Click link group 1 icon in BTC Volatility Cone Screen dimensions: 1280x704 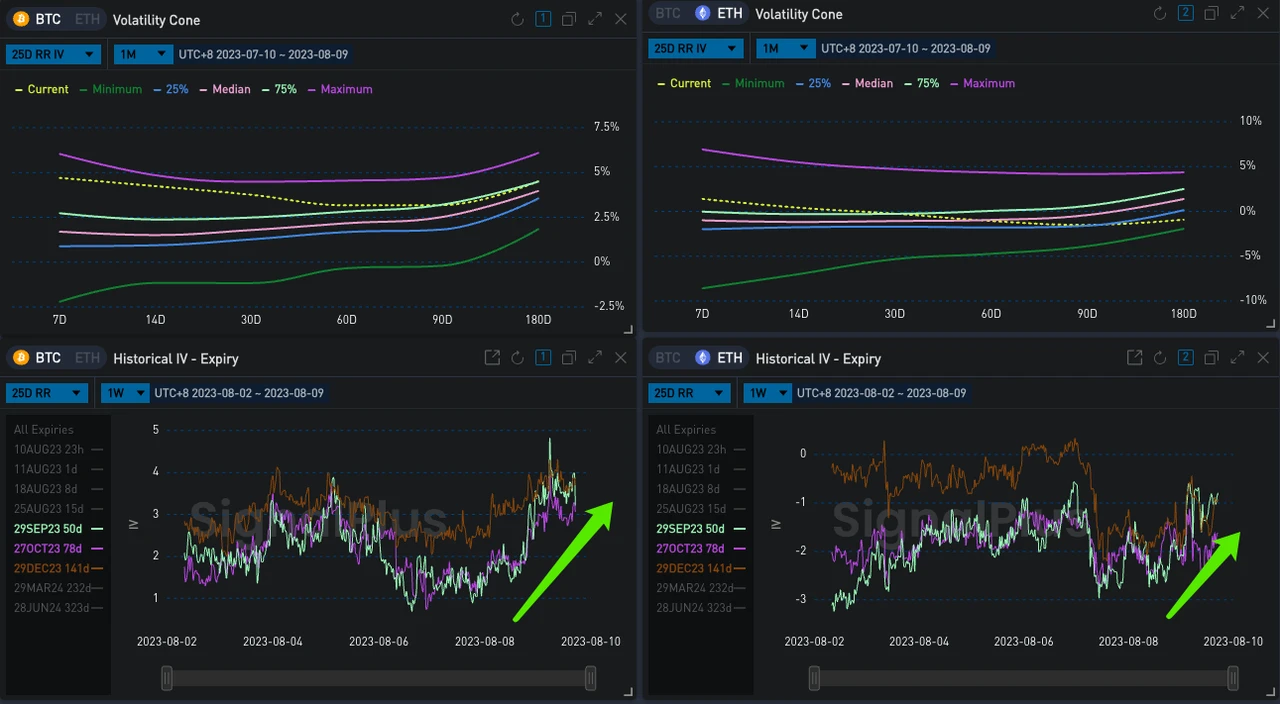point(543,19)
